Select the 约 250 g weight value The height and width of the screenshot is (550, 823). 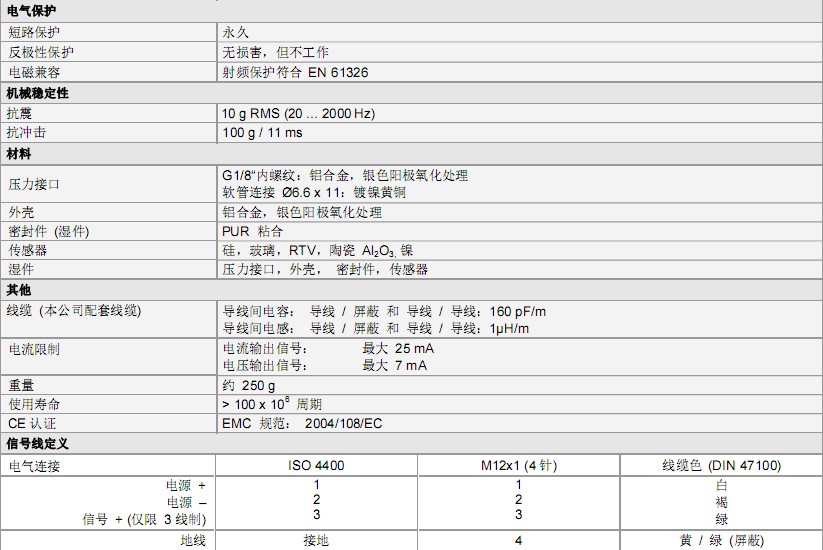coord(248,385)
